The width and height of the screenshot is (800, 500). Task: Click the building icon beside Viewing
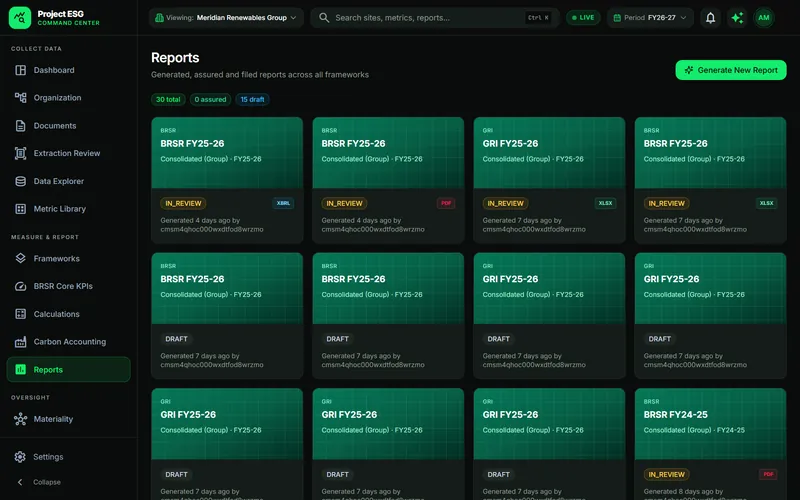(x=159, y=18)
